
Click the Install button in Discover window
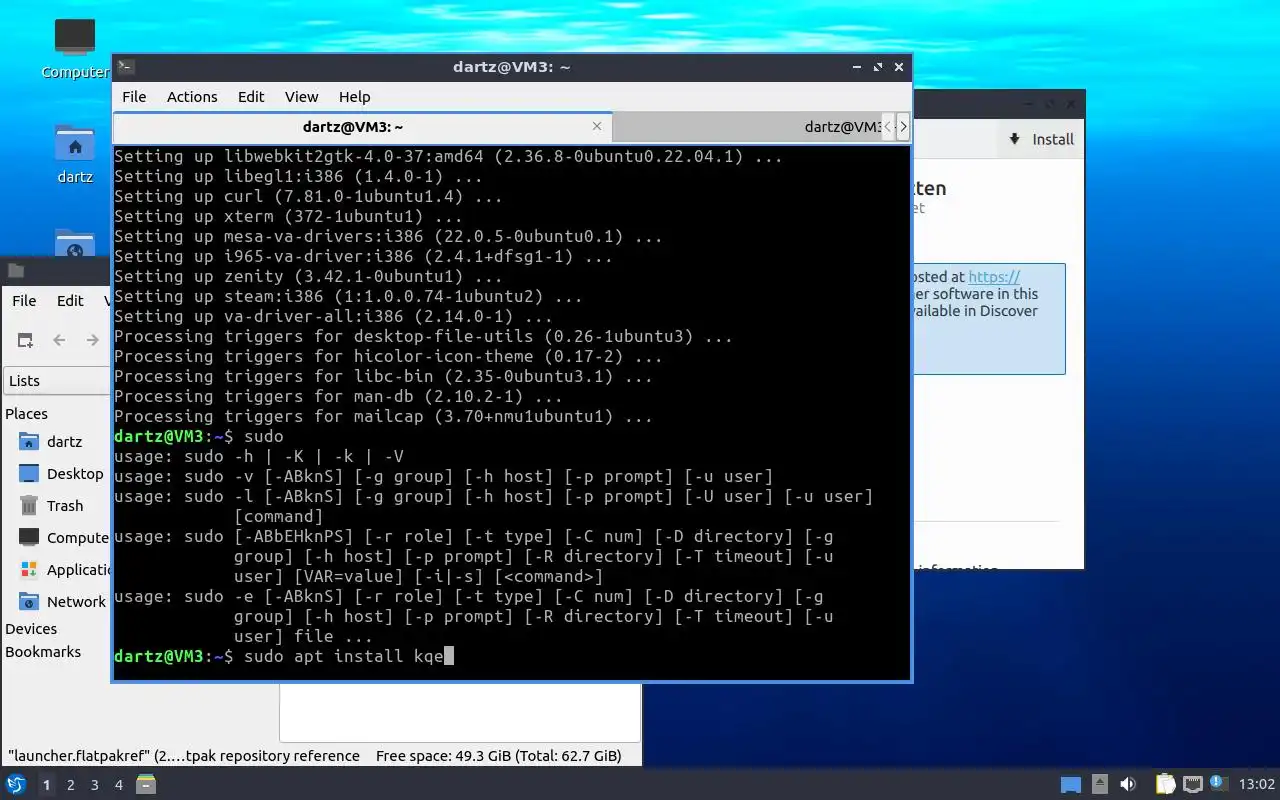pyautogui.click(x=1041, y=139)
